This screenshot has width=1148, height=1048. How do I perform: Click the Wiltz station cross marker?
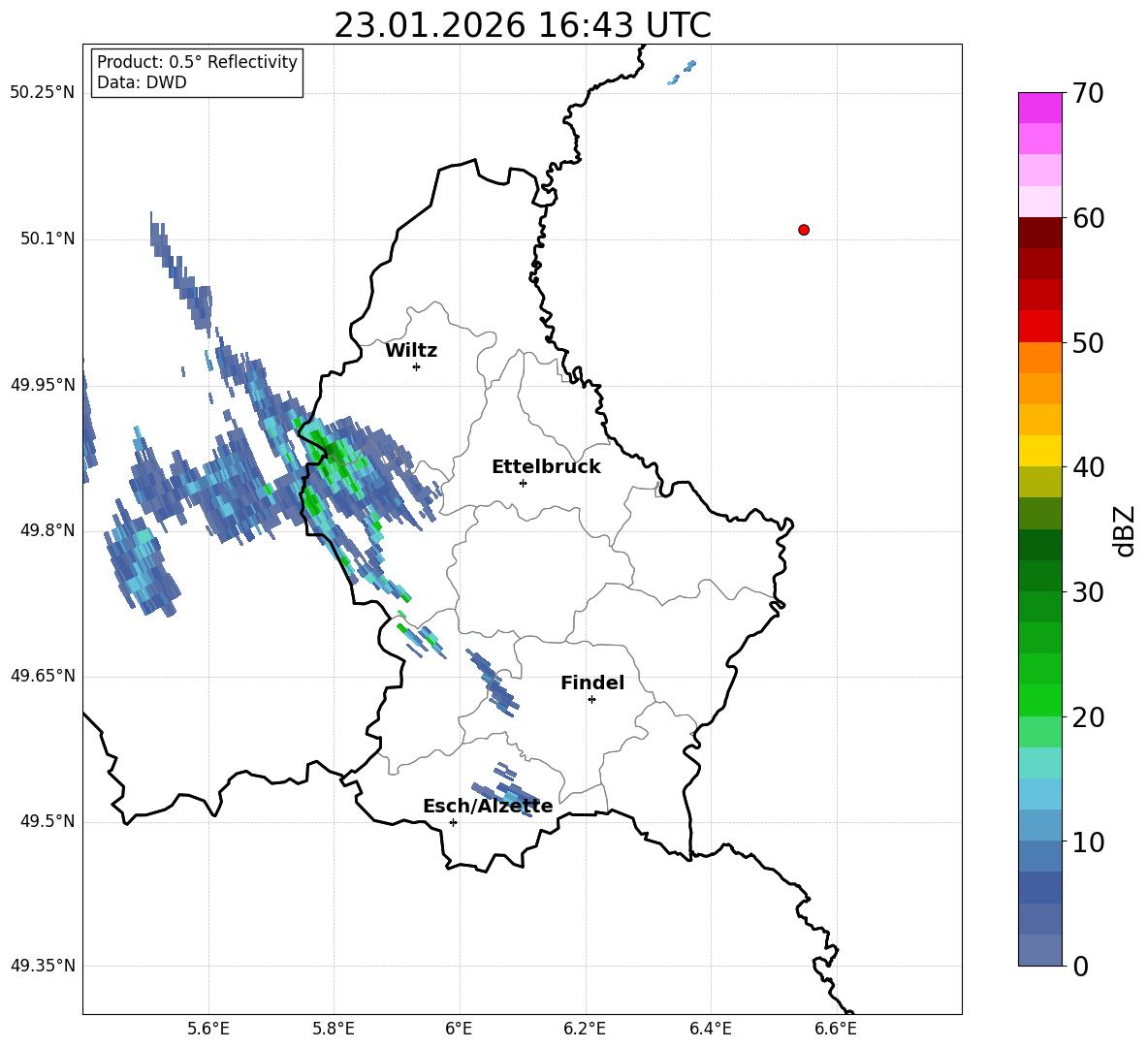coord(417,366)
